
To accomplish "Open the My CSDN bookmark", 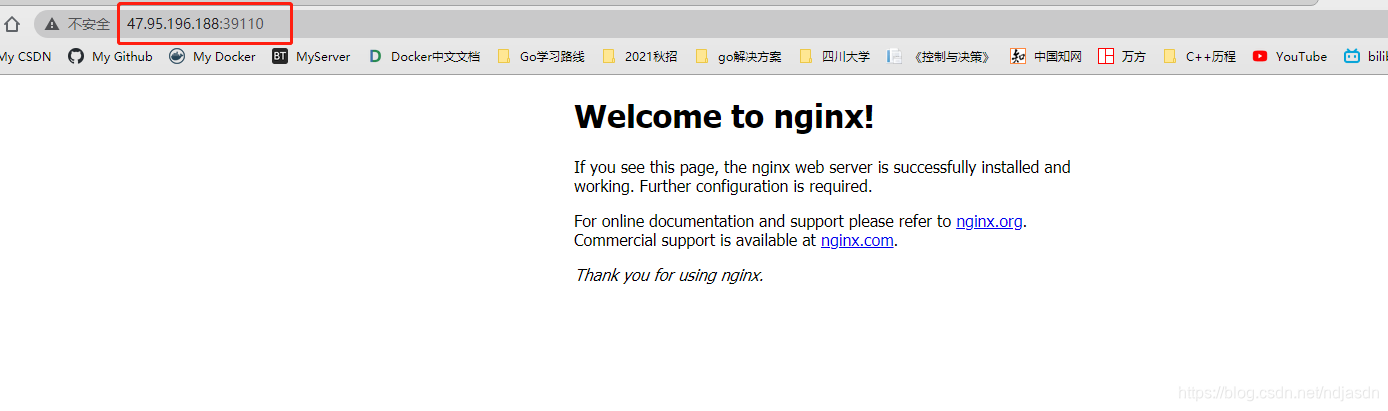I will pos(25,57).
